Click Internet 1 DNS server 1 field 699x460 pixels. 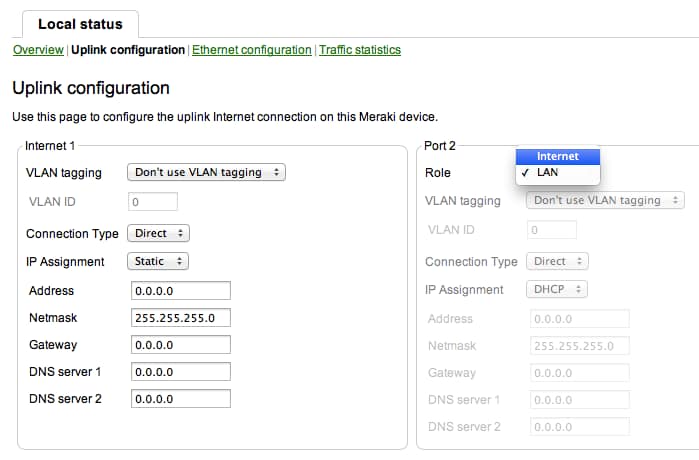(181, 372)
